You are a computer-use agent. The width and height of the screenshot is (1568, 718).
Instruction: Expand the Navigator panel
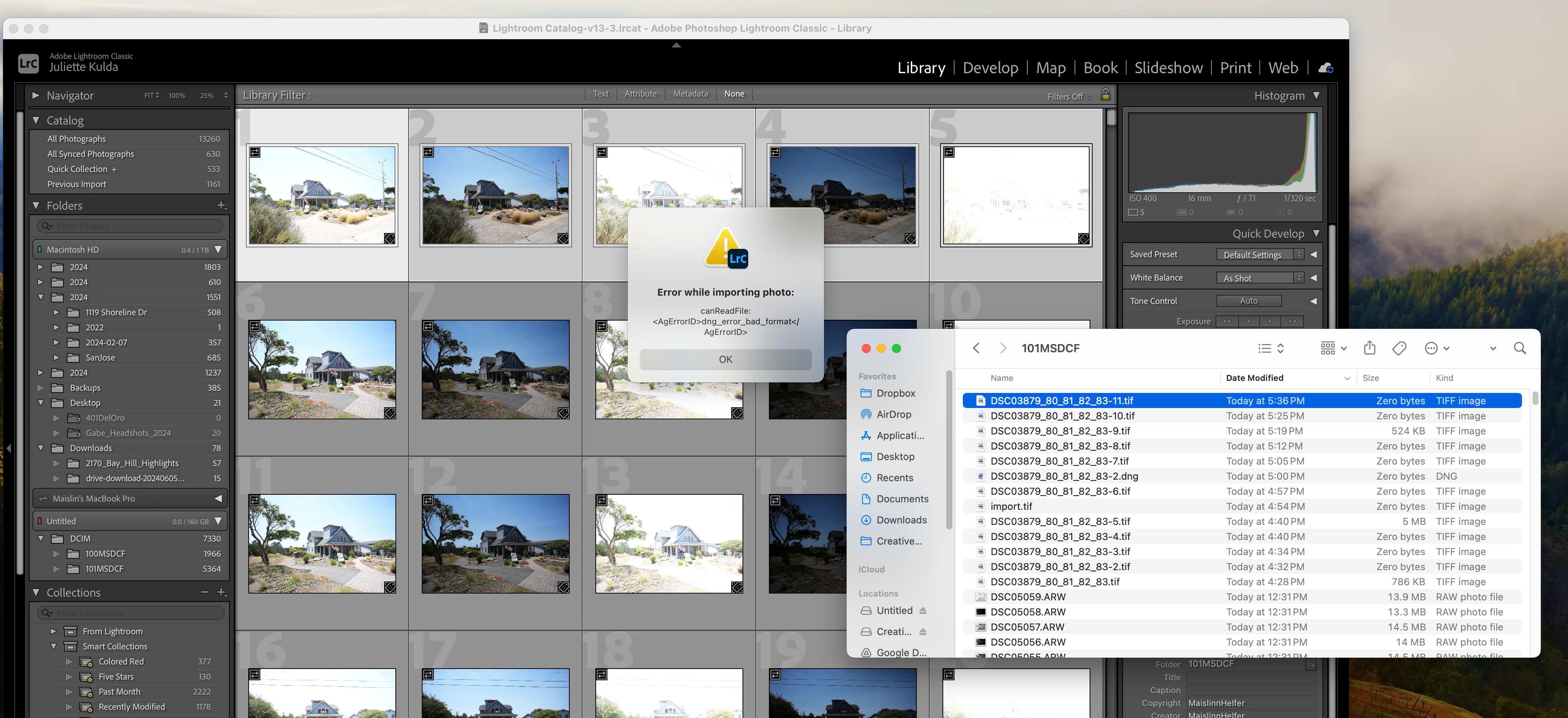pyautogui.click(x=35, y=95)
